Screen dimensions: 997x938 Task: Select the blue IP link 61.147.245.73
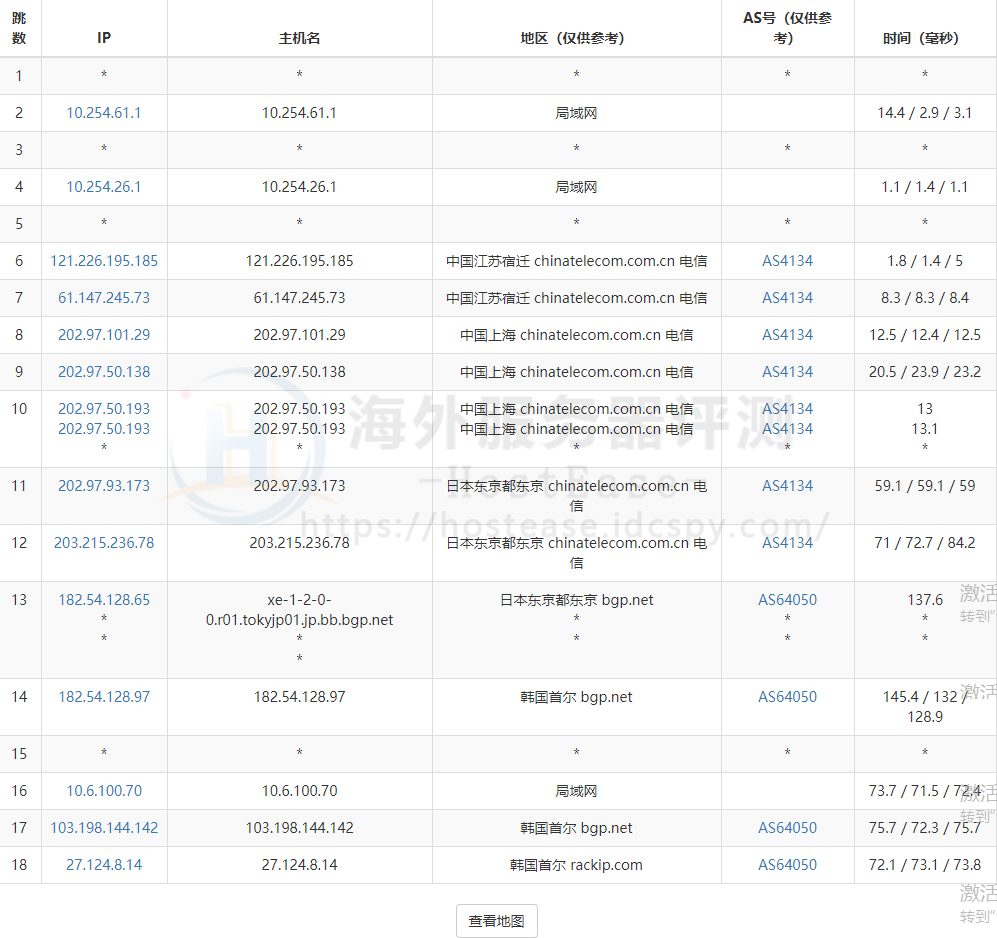(x=104, y=298)
